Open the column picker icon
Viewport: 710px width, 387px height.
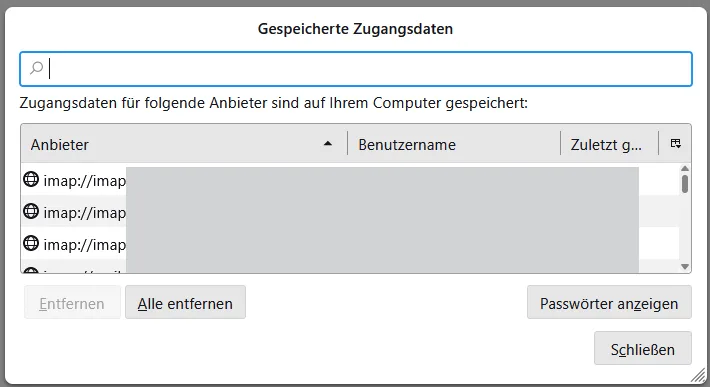(676, 143)
